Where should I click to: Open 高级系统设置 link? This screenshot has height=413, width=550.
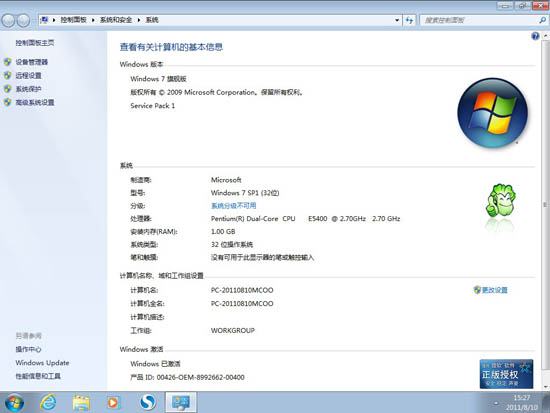tap(35, 102)
